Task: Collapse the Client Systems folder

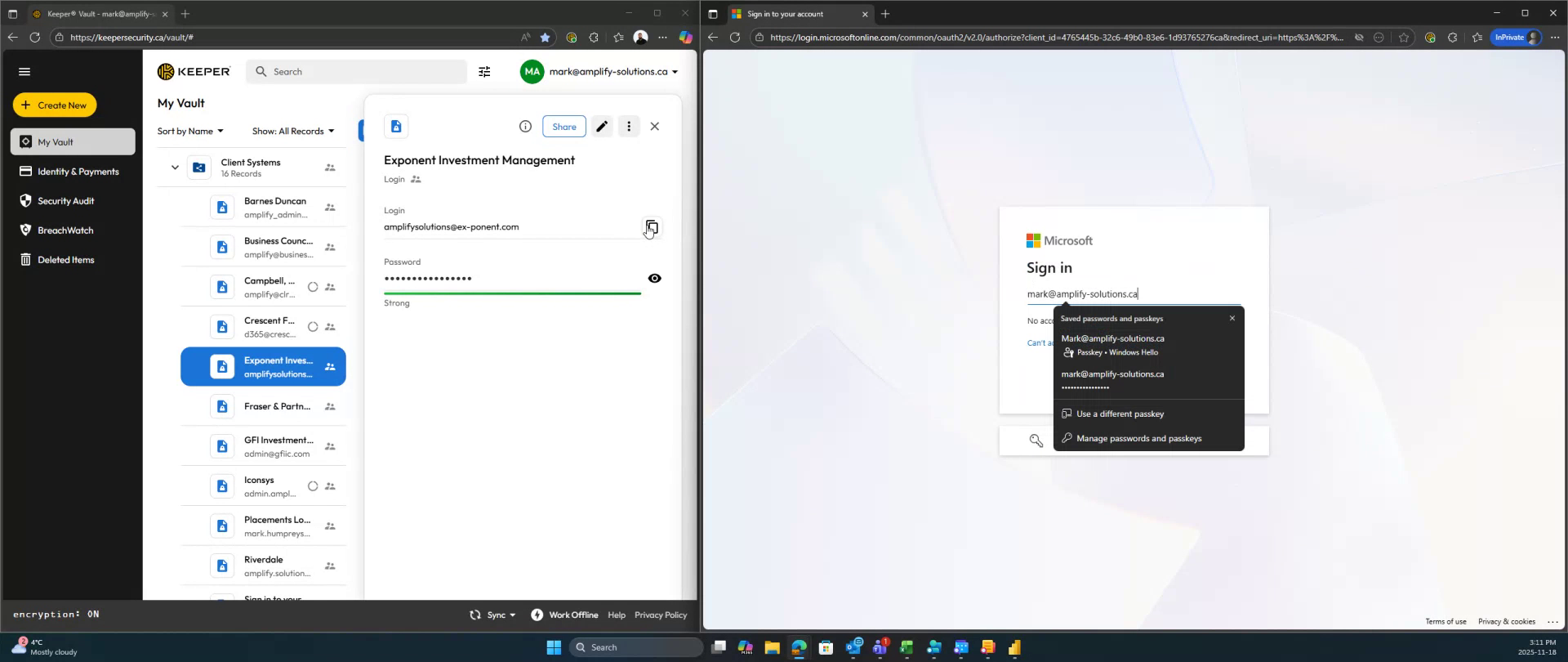Action: (174, 168)
